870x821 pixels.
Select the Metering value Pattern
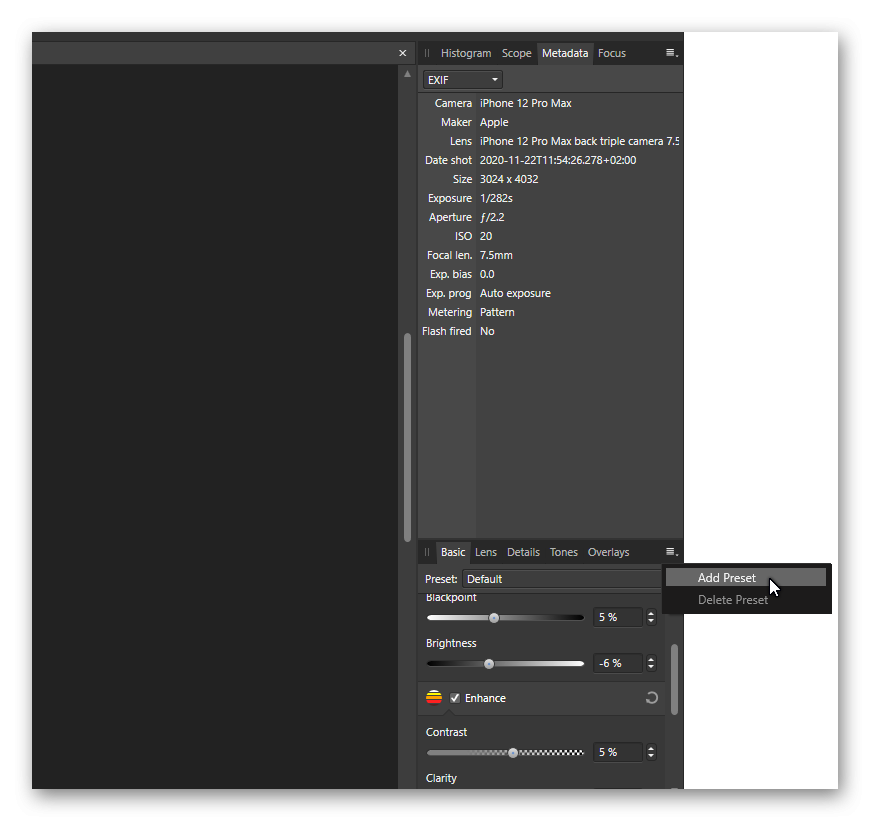coord(497,312)
